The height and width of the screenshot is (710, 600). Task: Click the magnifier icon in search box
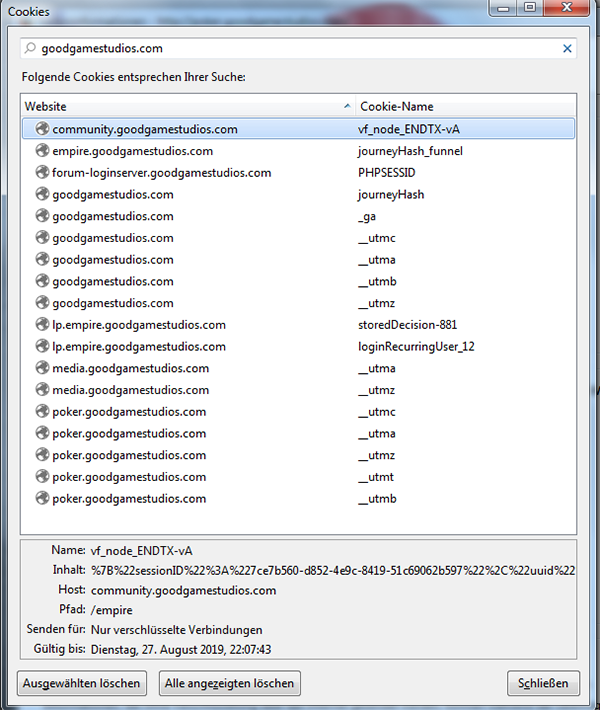point(30,48)
